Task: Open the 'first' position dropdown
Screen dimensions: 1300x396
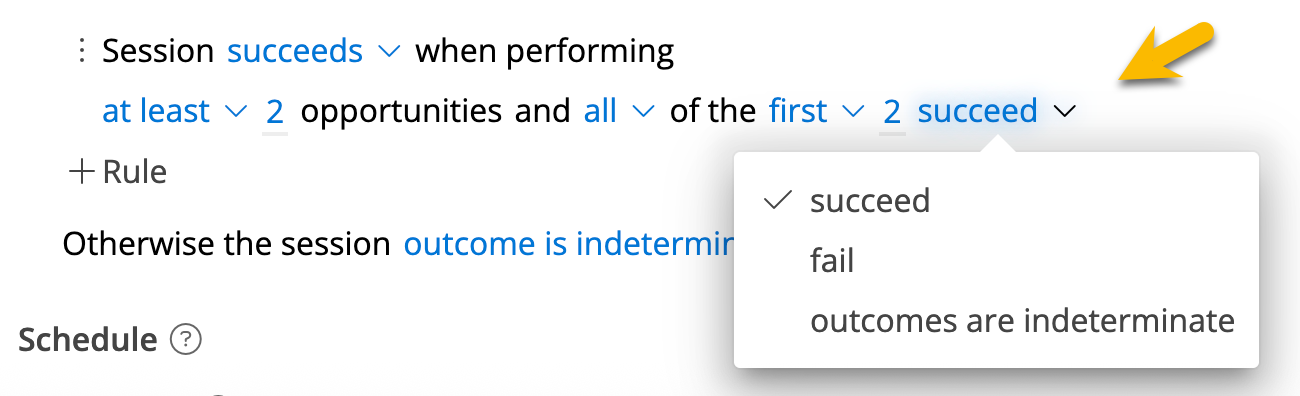Action: click(798, 111)
